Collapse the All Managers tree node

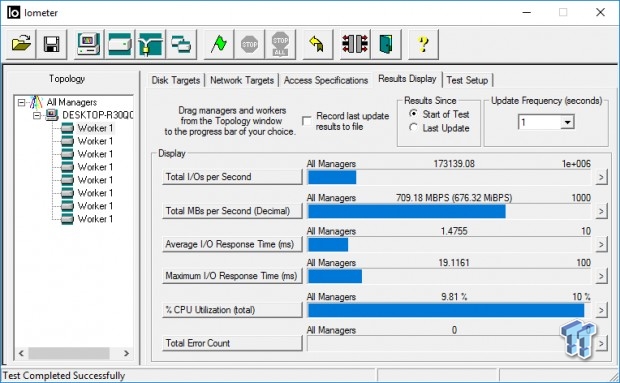coord(21,103)
